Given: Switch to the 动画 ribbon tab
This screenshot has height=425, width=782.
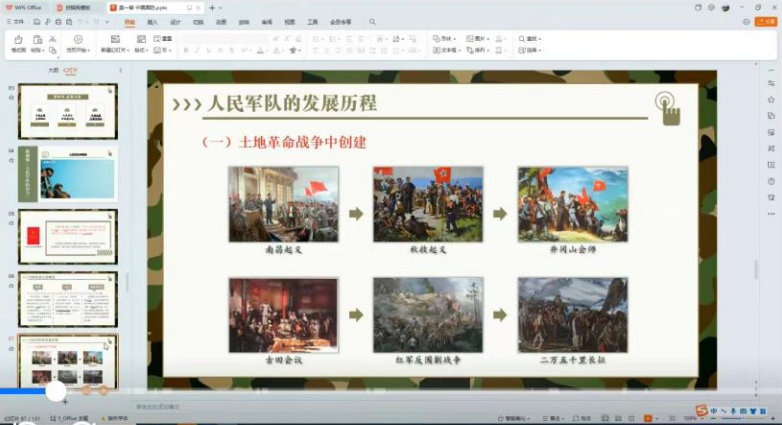Looking at the screenshot, I should click(x=221, y=22).
